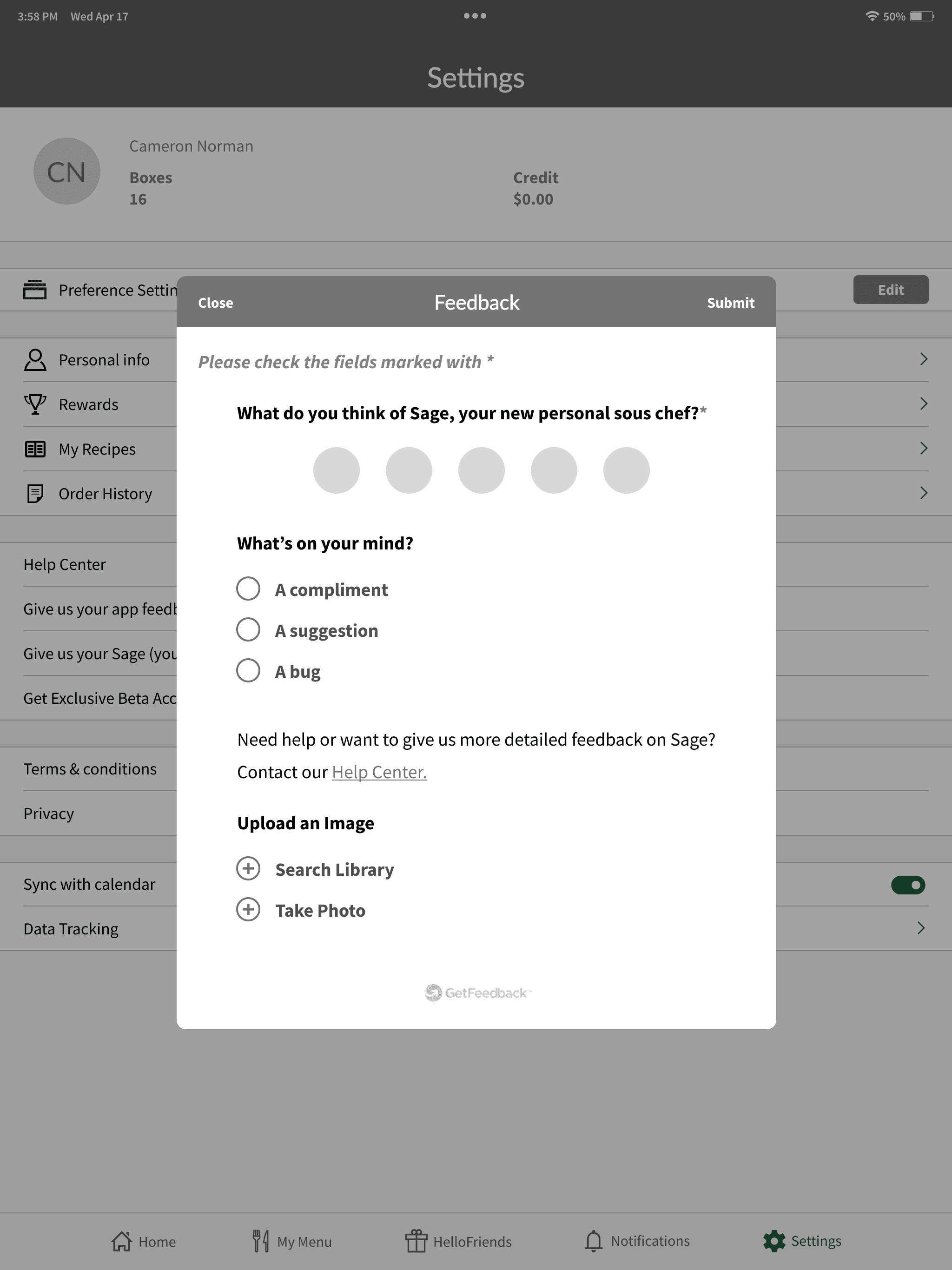Tap the Search Library plus icon
Screen dimensions: 952x1270
(x=248, y=869)
